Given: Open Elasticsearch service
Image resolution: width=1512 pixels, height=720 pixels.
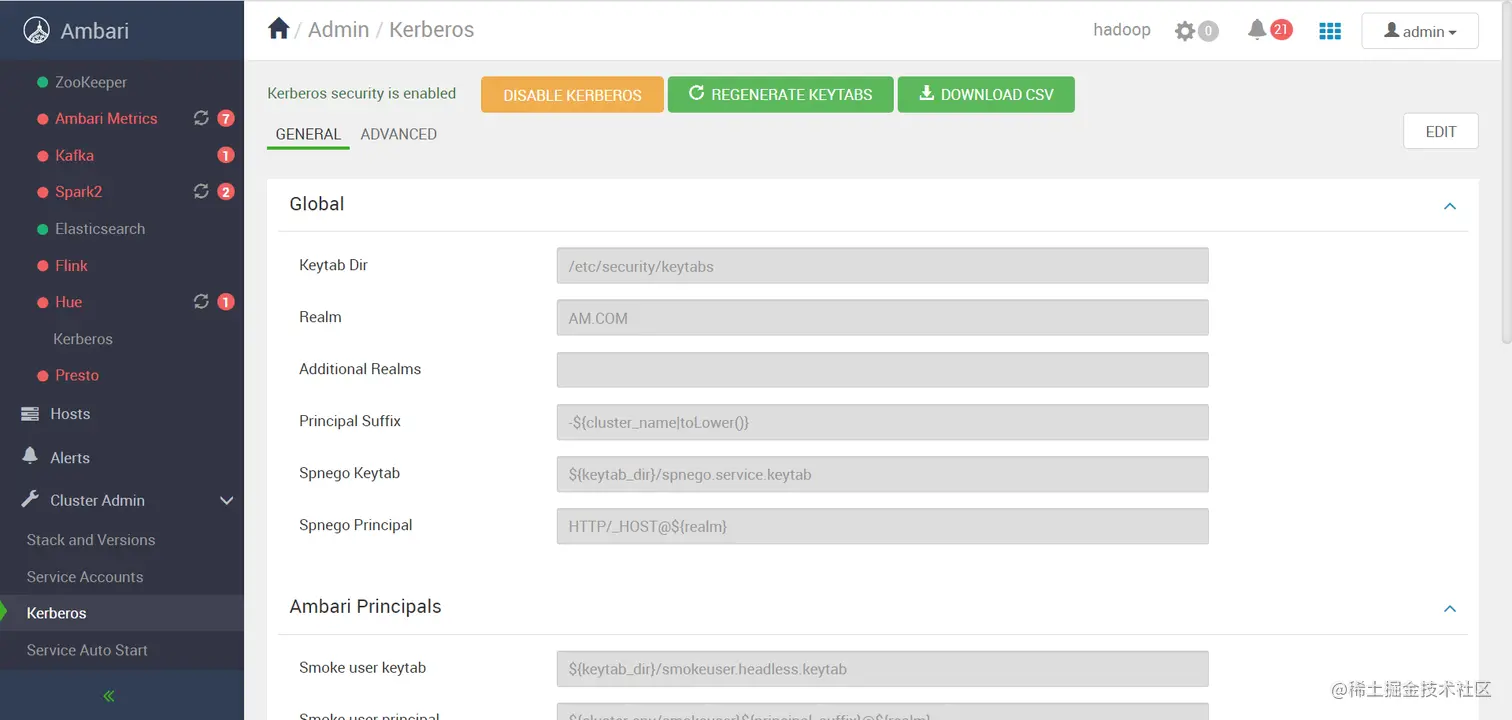Looking at the screenshot, I should pos(100,228).
